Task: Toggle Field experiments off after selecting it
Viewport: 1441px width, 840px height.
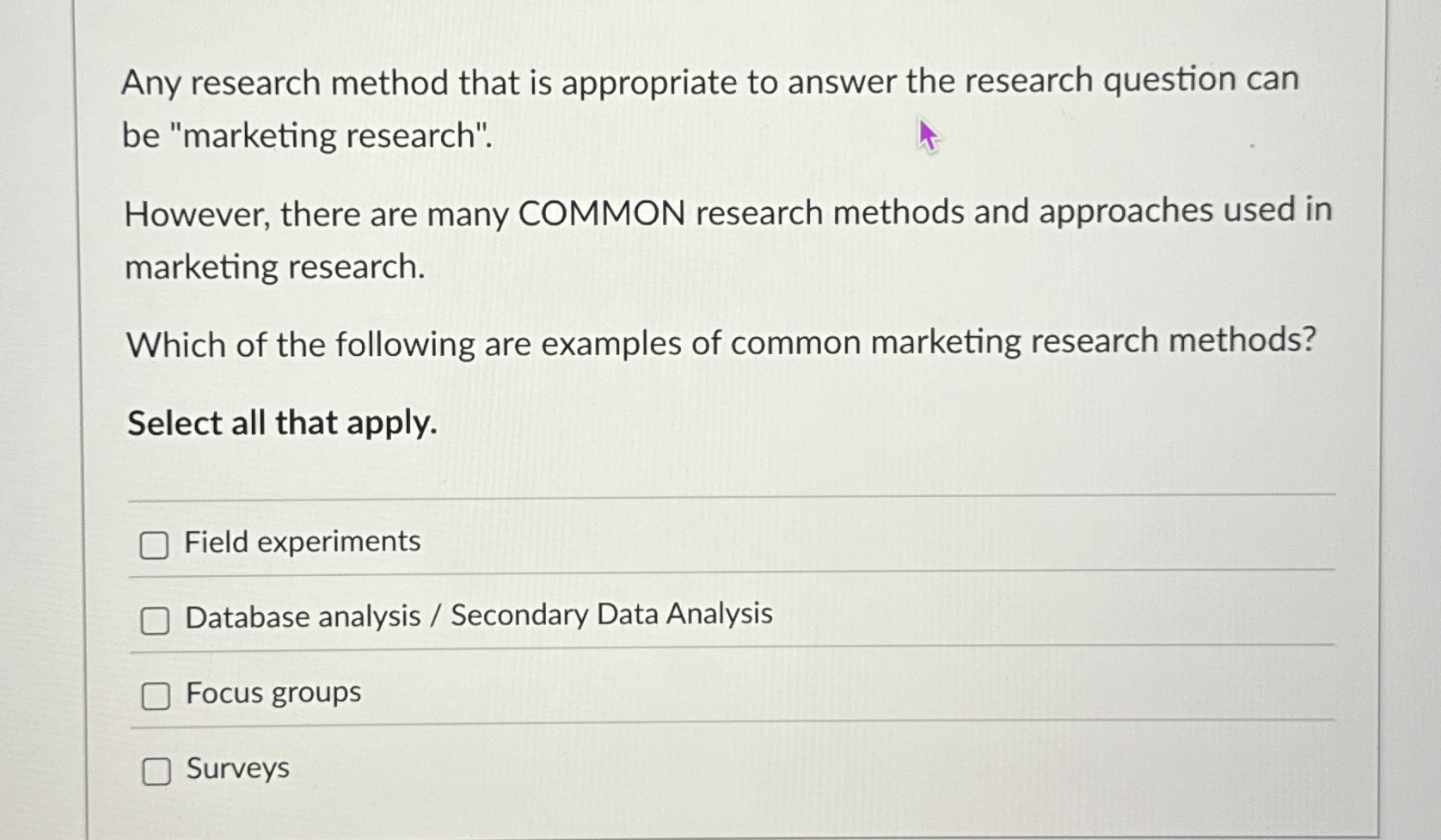Action: click(x=155, y=544)
